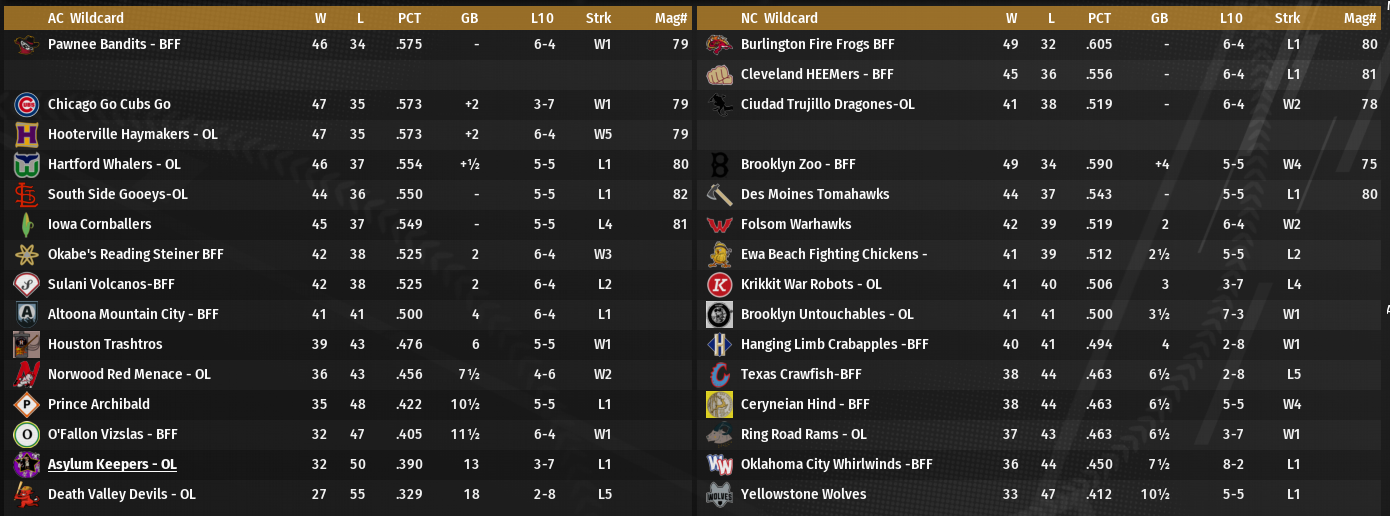Open the Death Valley Devils team link
Image resolution: width=1390 pixels, height=516 pixels.
click(121, 494)
